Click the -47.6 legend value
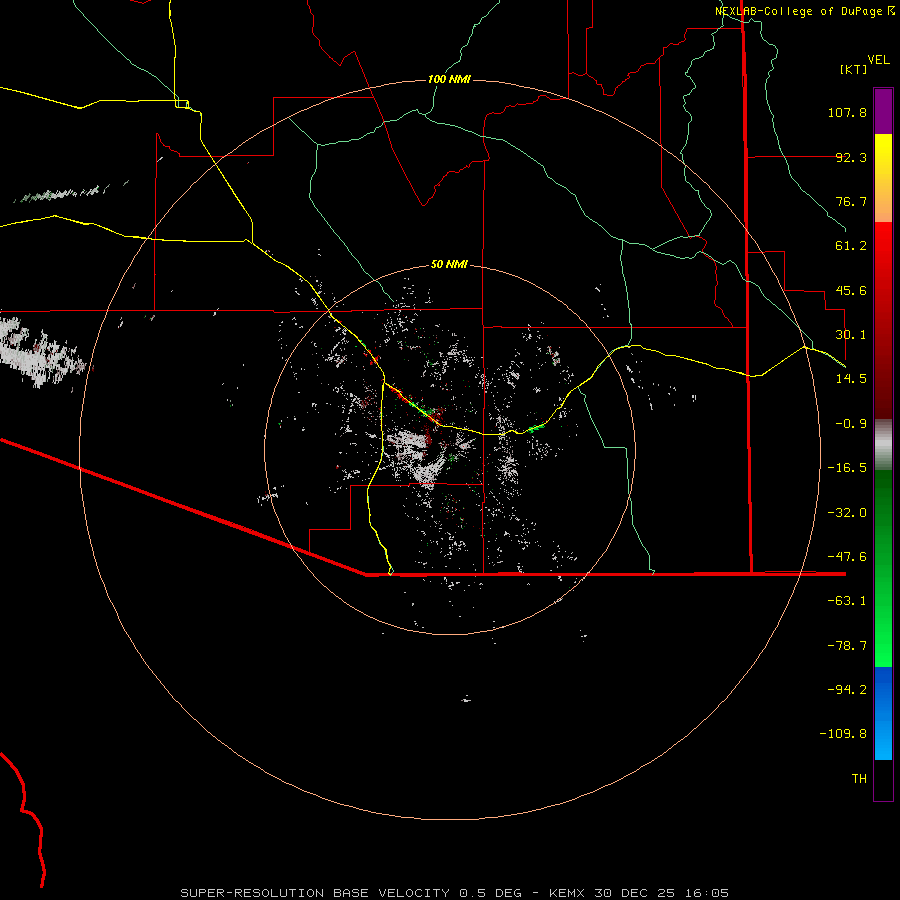Viewport: 900px width, 900px height. (x=847, y=557)
